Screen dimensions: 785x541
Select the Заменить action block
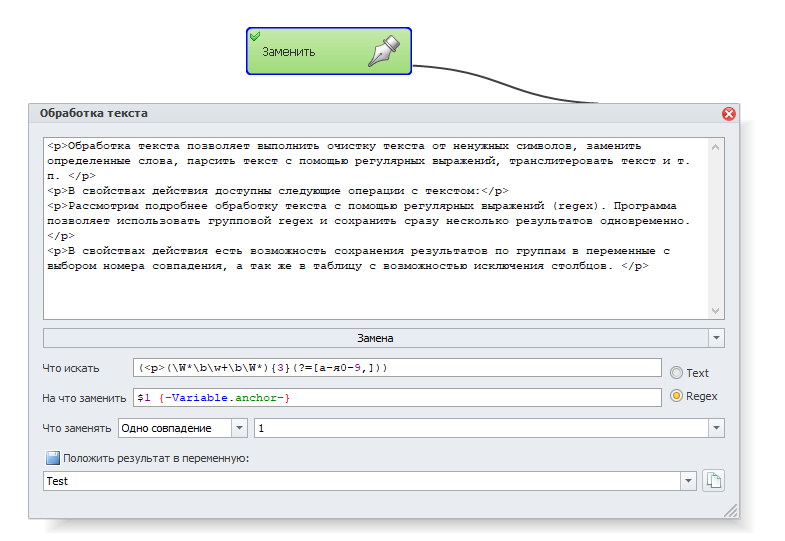tap(329, 51)
